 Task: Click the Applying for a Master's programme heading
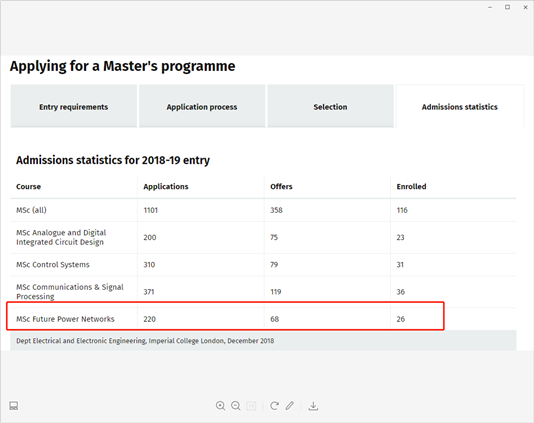[123, 66]
